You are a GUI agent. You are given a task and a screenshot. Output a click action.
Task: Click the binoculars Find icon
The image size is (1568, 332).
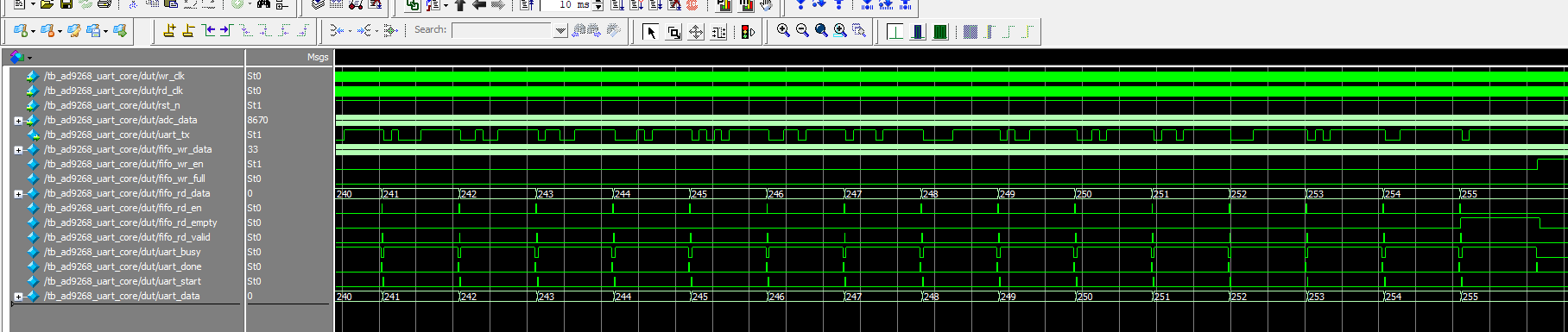264,4
